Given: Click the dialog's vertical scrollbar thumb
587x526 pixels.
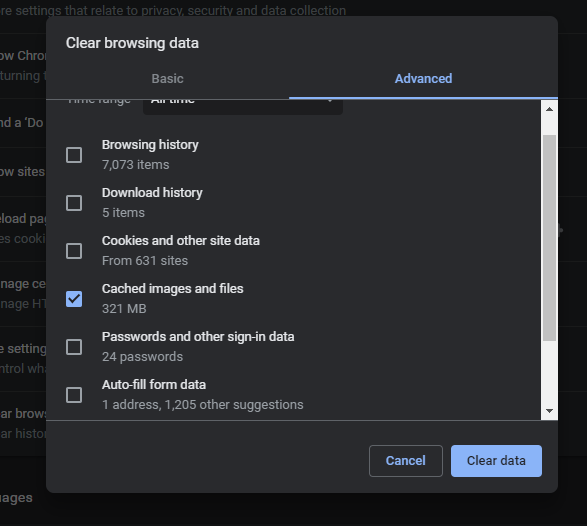Looking at the screenshot, I should [x=549, y=238].
